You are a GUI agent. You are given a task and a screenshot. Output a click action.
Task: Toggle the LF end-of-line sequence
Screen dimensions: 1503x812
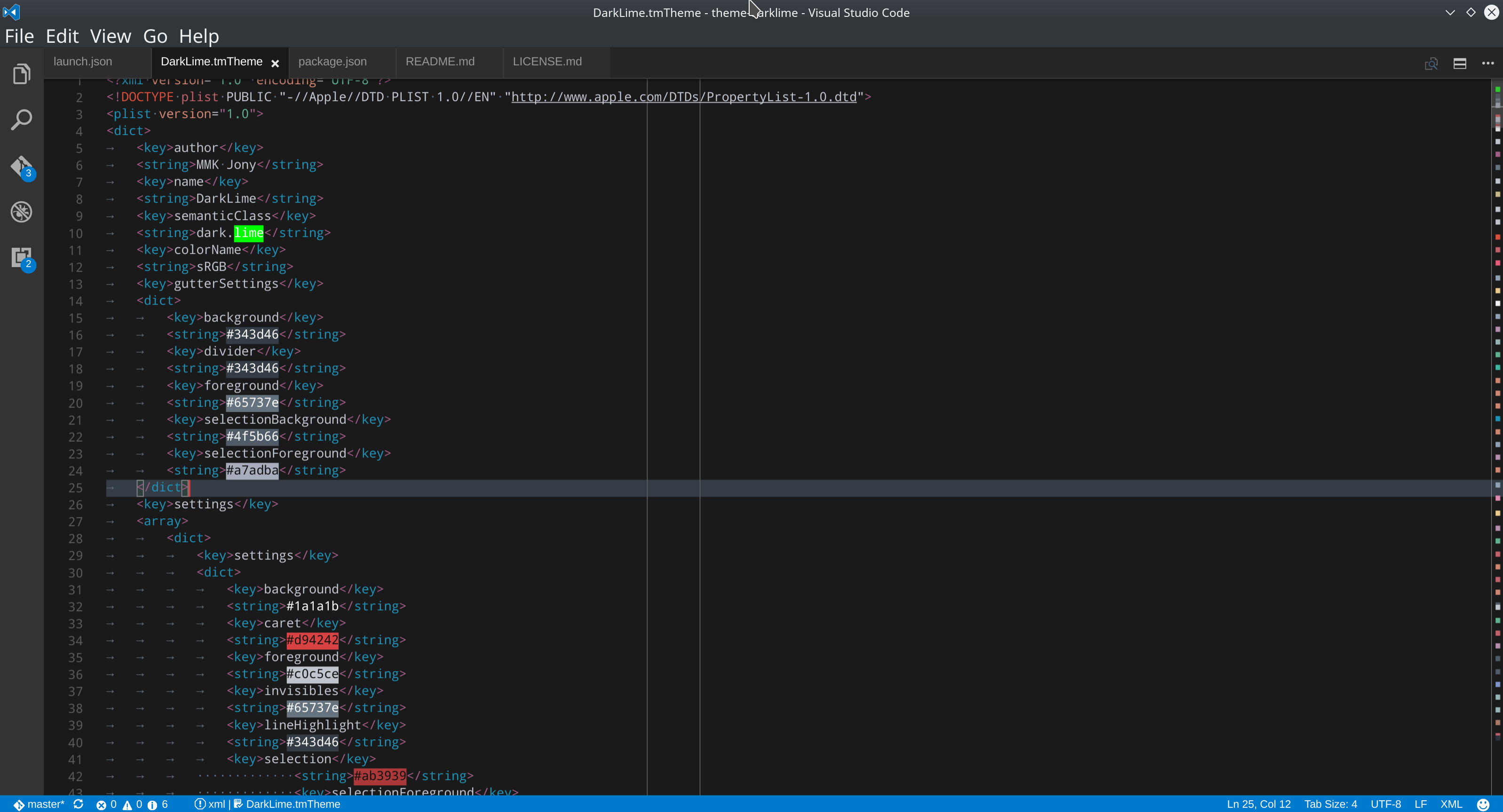tap(1420, 804)
